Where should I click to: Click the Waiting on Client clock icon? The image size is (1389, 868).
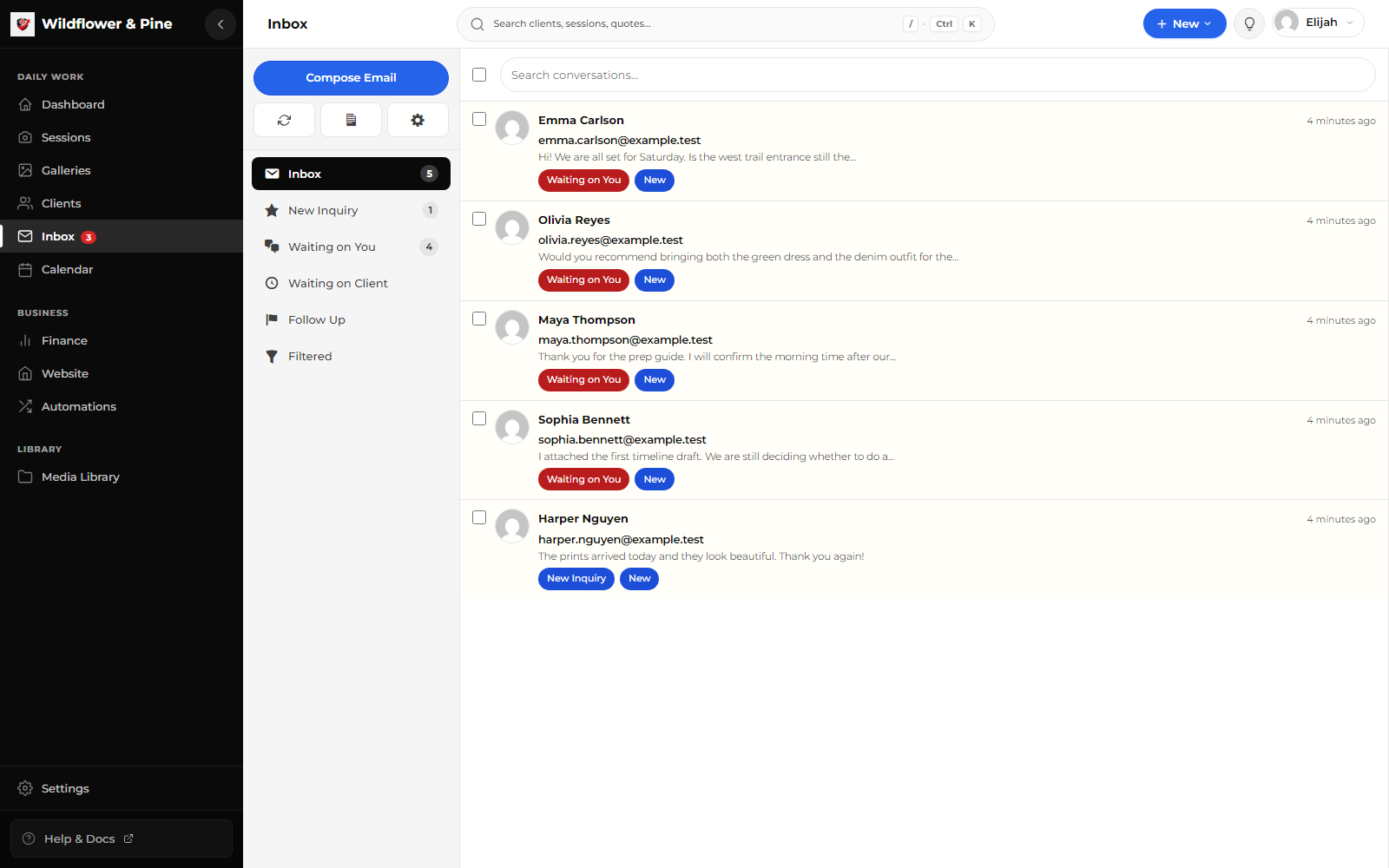(x=272, y=283)
